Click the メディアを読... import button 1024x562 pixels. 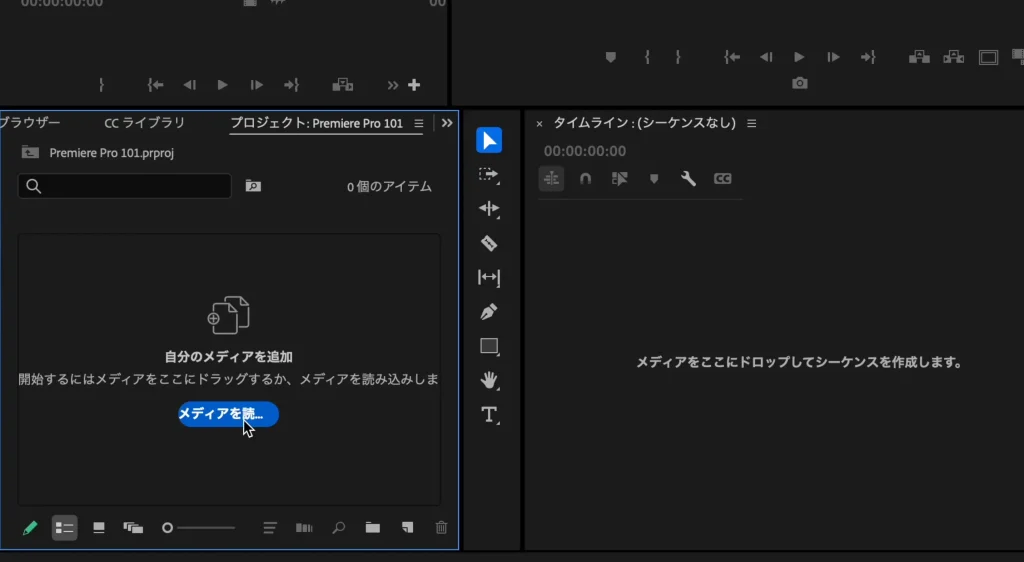pos(229,414)
